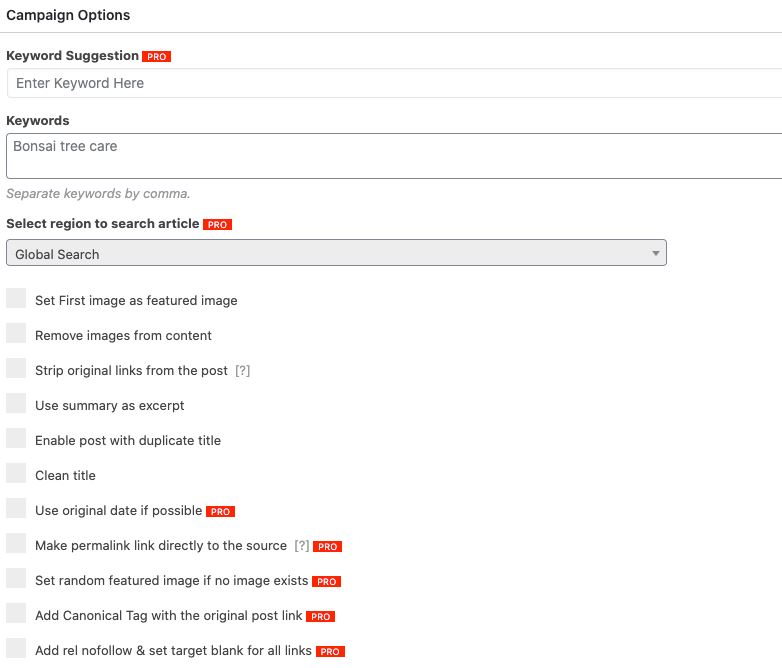Open the [?] help beside Make permalink link
Image resolution: width=782 pixels, height=668 pixels.
point(302,546)
